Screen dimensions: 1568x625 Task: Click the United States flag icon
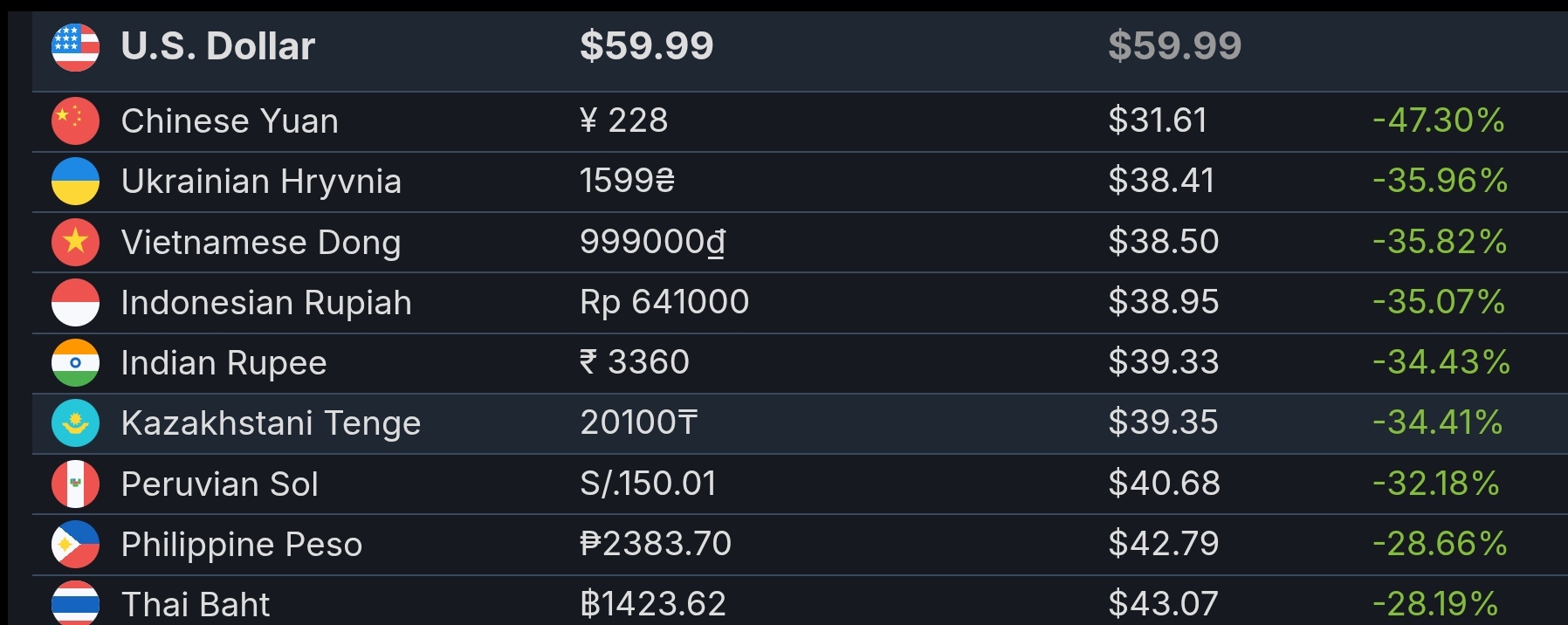tap(75, 47)
